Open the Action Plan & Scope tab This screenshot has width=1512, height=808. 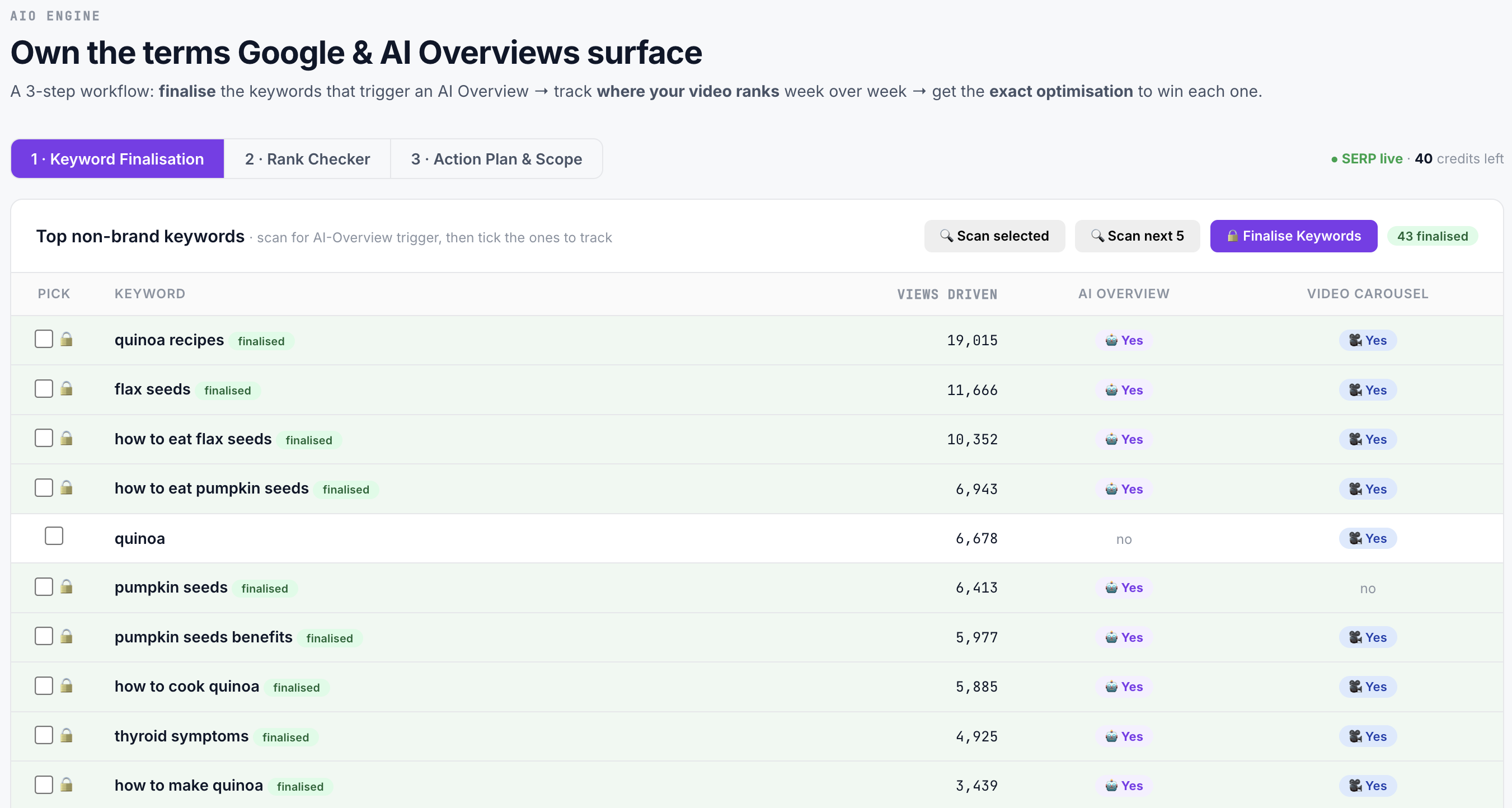tap(496, 159)
